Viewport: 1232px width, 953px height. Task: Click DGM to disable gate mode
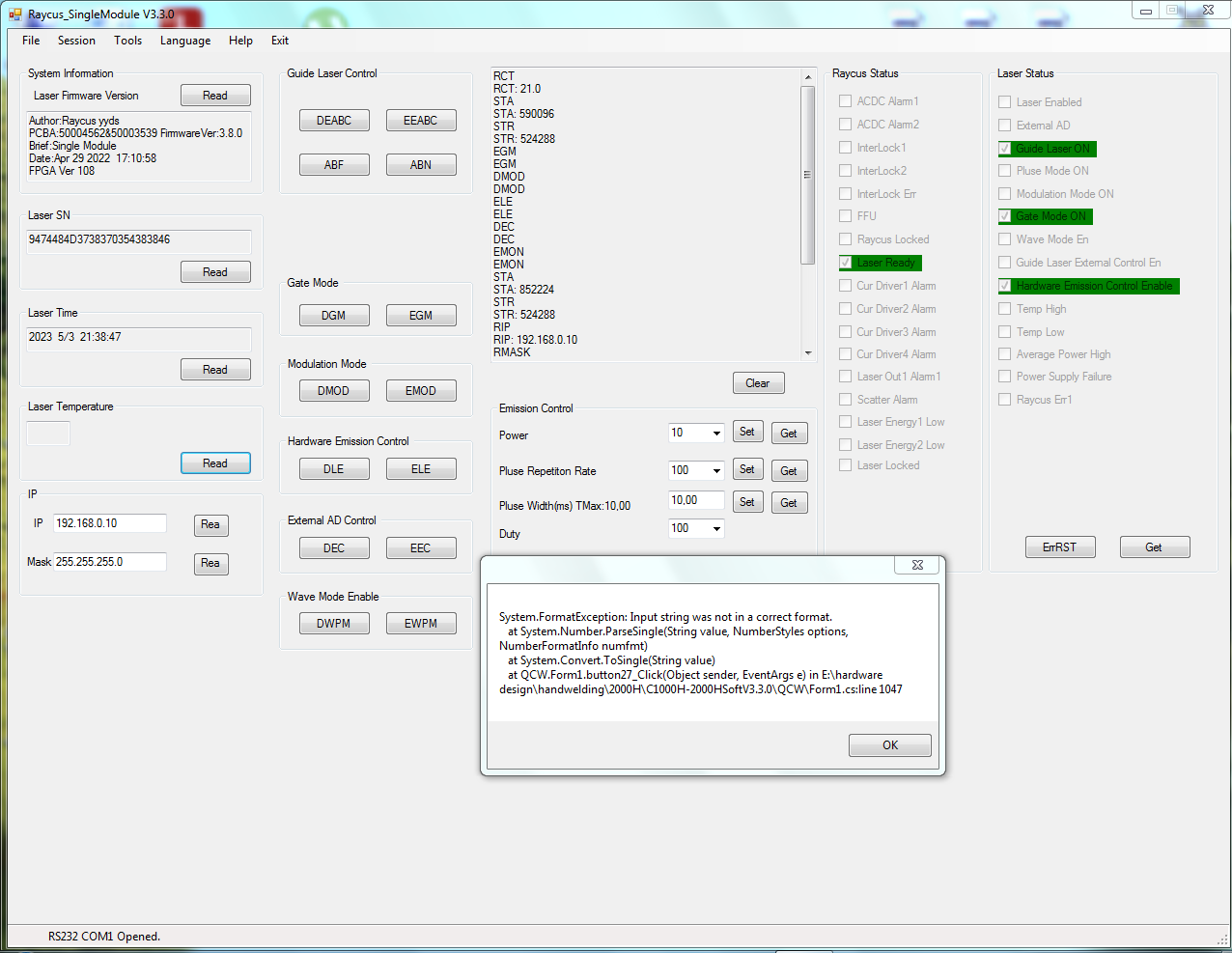[334, 316]
